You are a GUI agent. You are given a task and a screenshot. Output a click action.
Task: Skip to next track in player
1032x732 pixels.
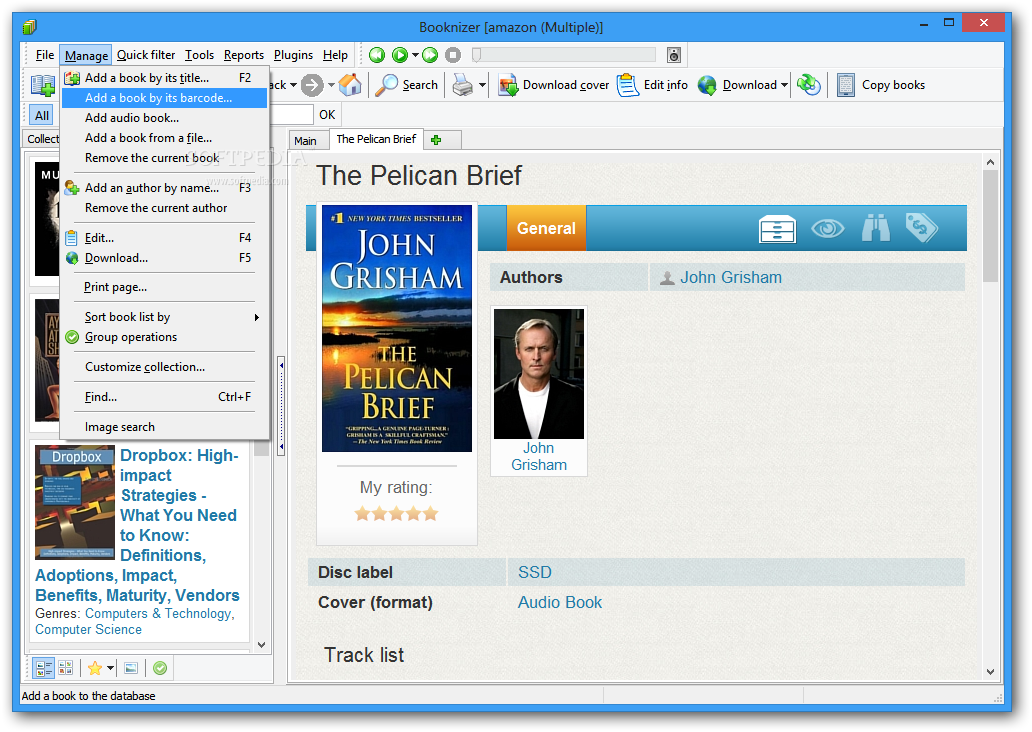coord(430,55)
